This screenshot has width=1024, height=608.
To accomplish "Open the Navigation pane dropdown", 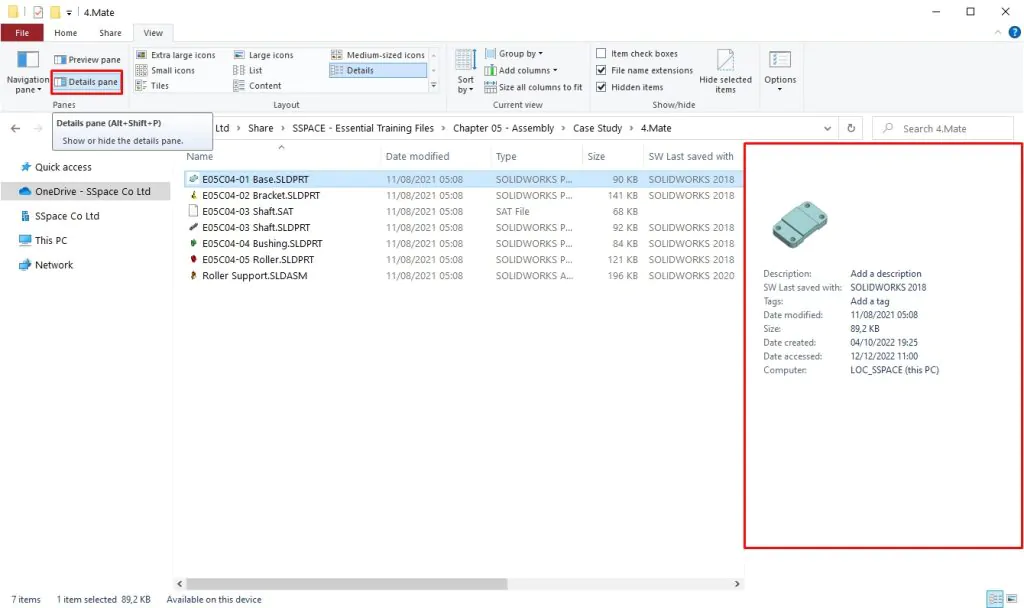I will [x=27, y=72].
